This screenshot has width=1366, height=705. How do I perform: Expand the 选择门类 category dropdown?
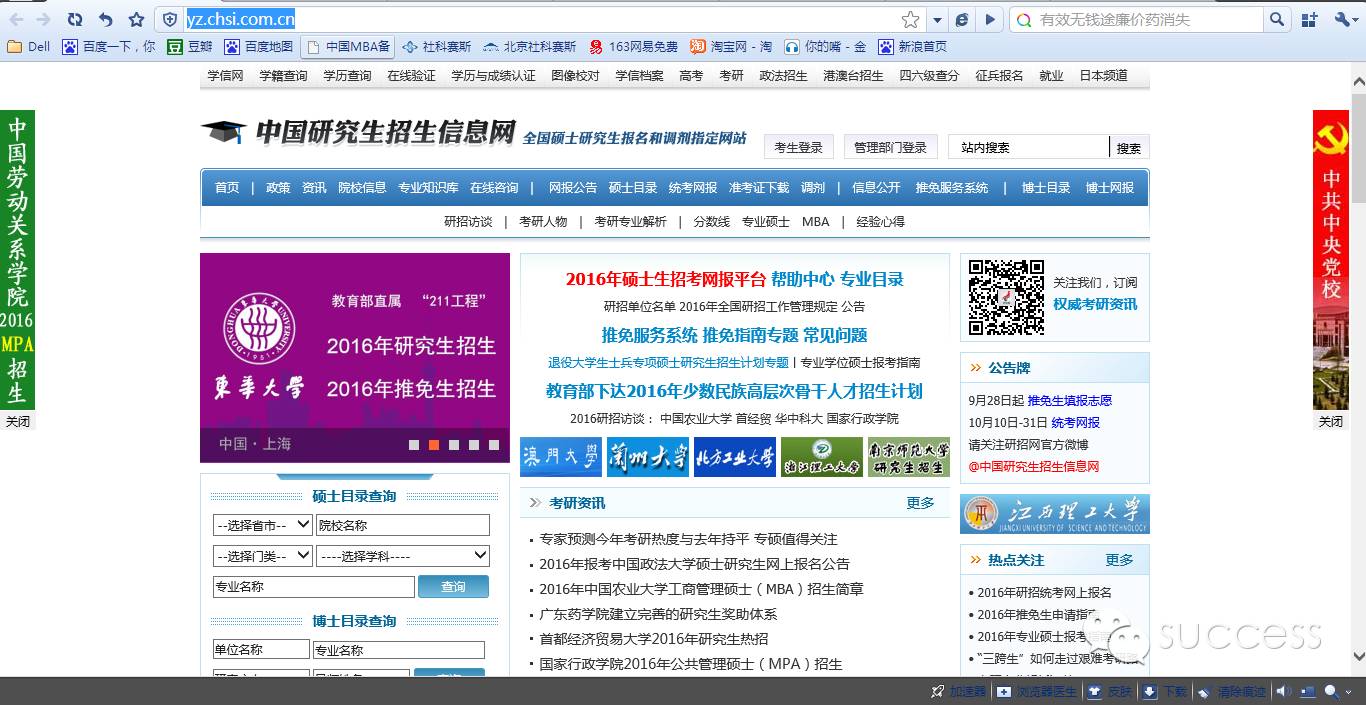(x=262, y=556)
